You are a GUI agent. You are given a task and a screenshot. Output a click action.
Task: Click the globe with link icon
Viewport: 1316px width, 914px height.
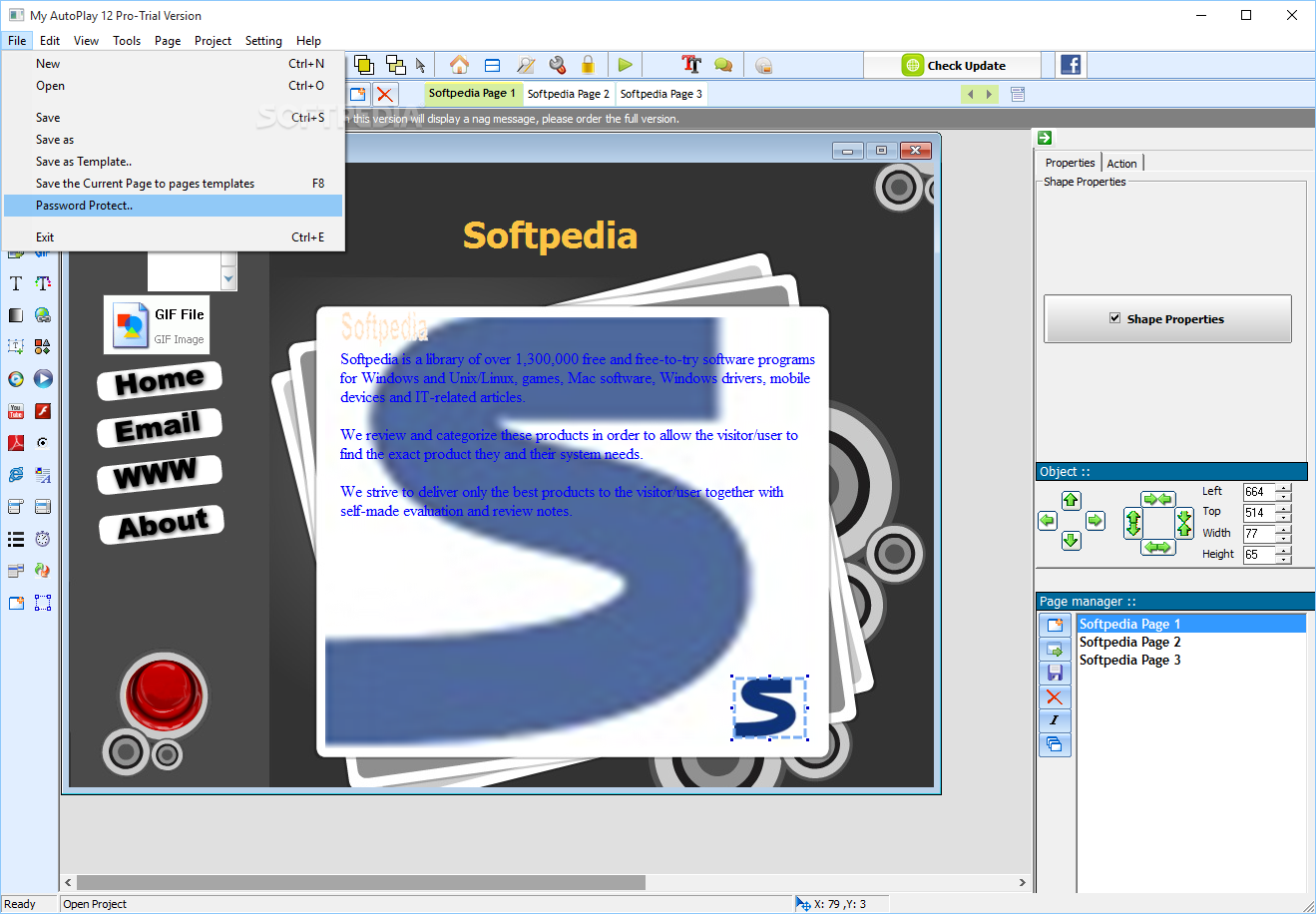[x=43, y=315]
